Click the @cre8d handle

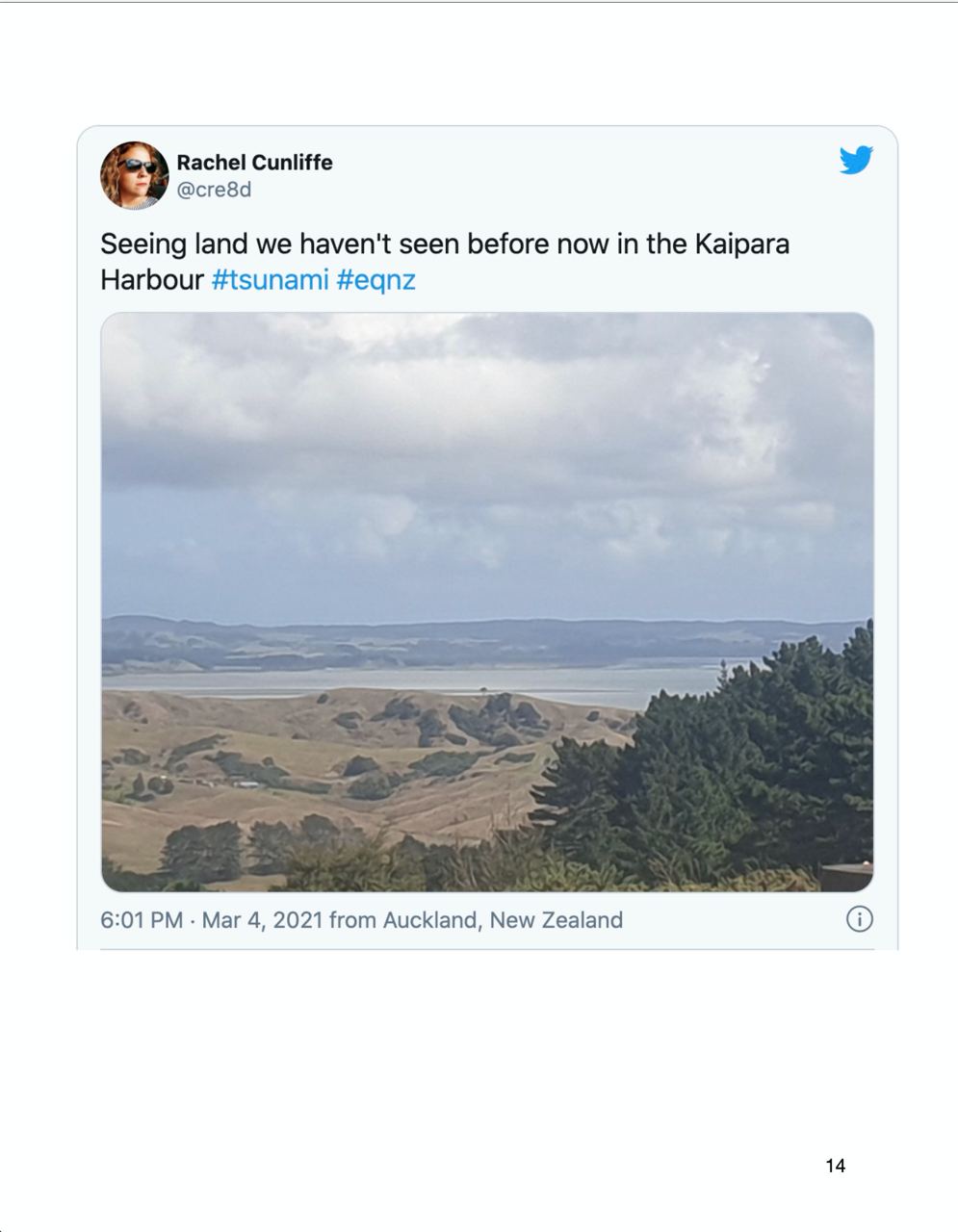[x=214, y=190]
